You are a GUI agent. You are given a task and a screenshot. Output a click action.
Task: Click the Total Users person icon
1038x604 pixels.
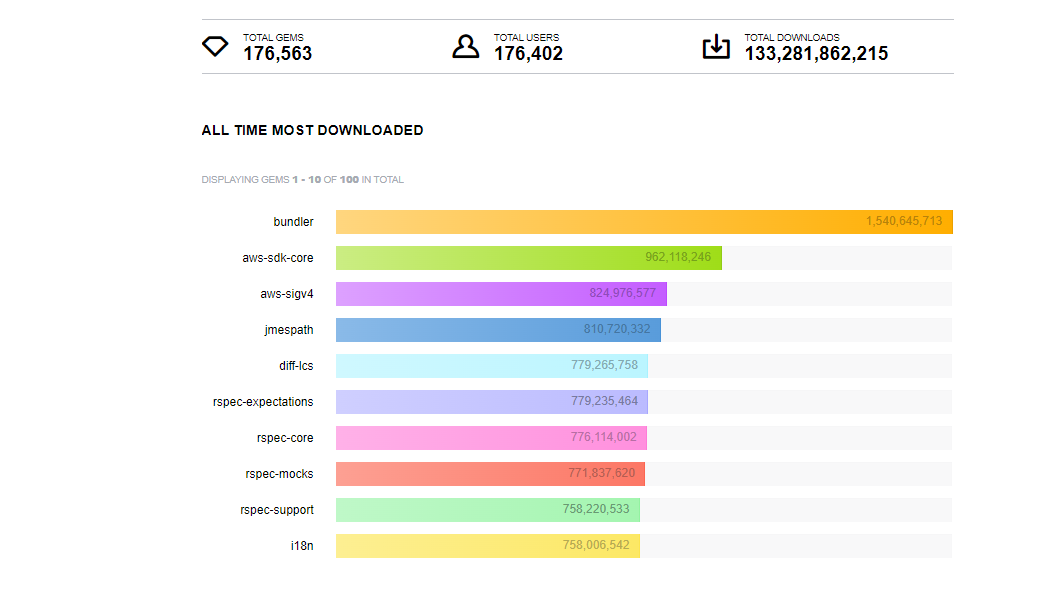point(465,46)
